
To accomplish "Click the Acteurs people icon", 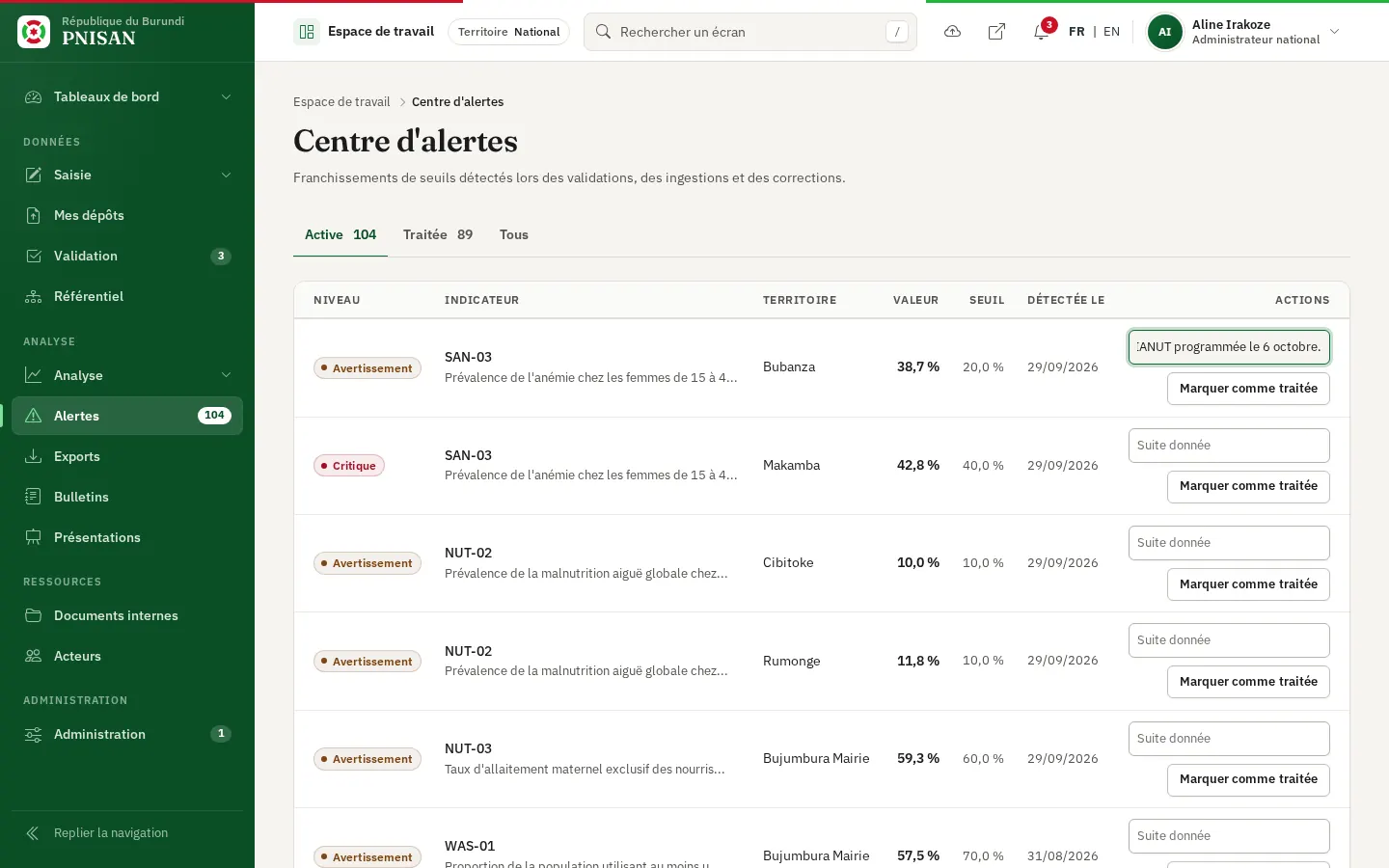I will 34,656.
